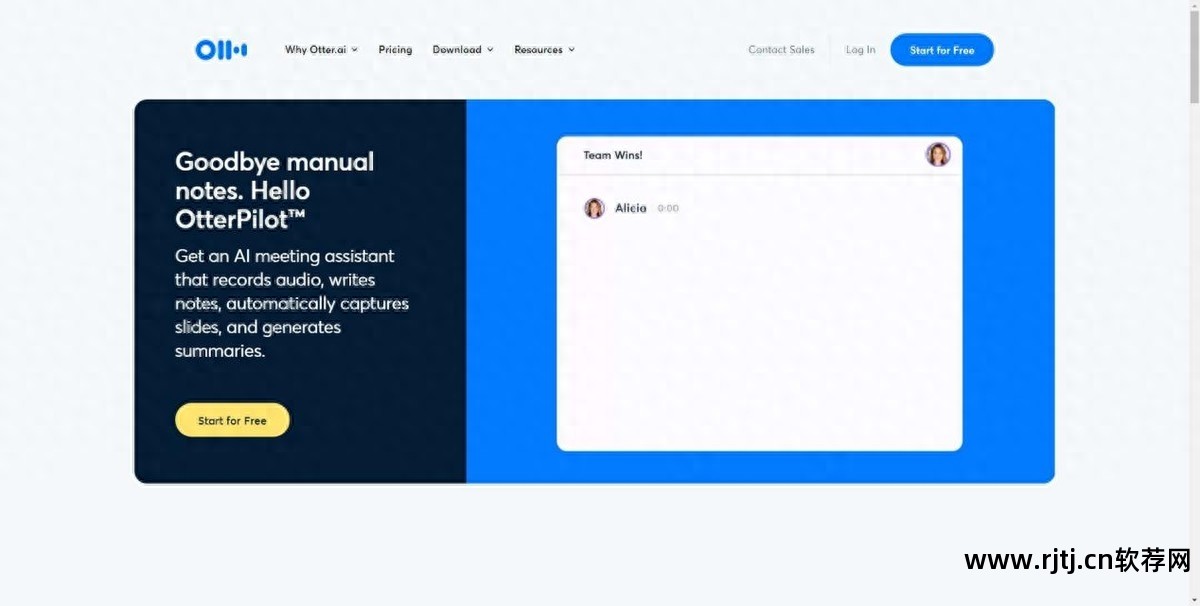Click the vertical page scrollbar thumb
This screenshot has width=1200, height=606.
click(x=1194, y=55)
